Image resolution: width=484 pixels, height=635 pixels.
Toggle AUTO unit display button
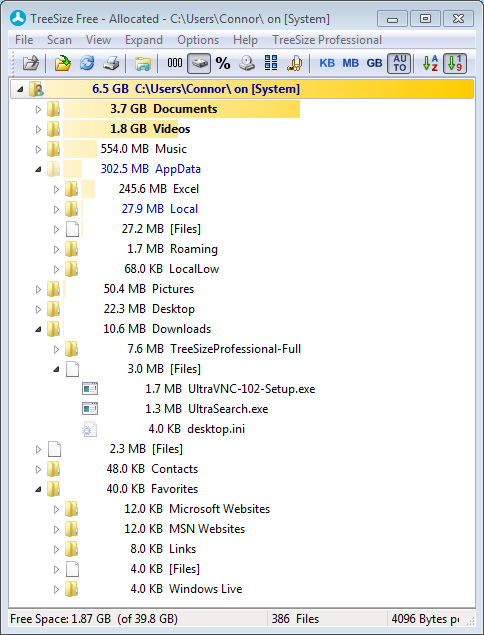(x=399, y=64)
